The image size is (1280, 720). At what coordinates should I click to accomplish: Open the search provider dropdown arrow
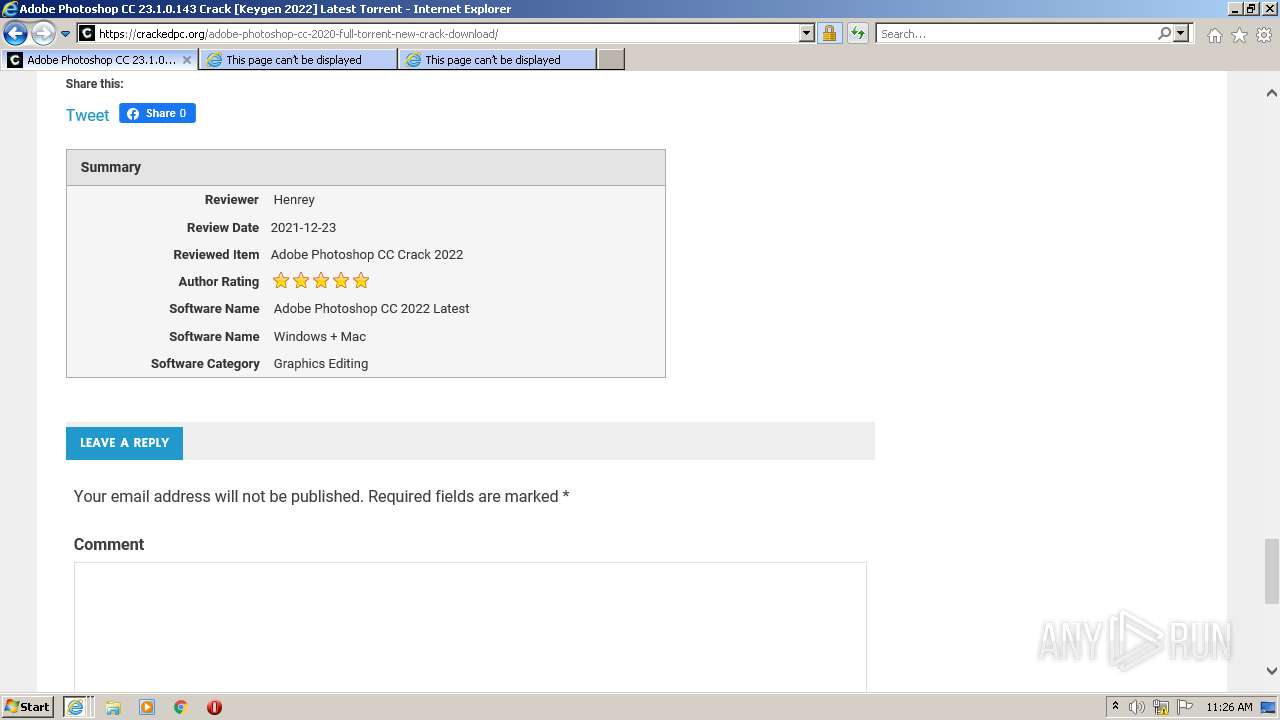click(x=1181, y=34)
